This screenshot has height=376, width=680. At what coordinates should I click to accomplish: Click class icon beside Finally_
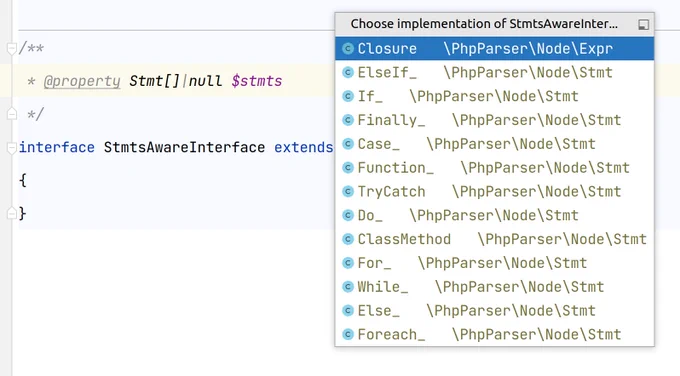coord(348,120)
